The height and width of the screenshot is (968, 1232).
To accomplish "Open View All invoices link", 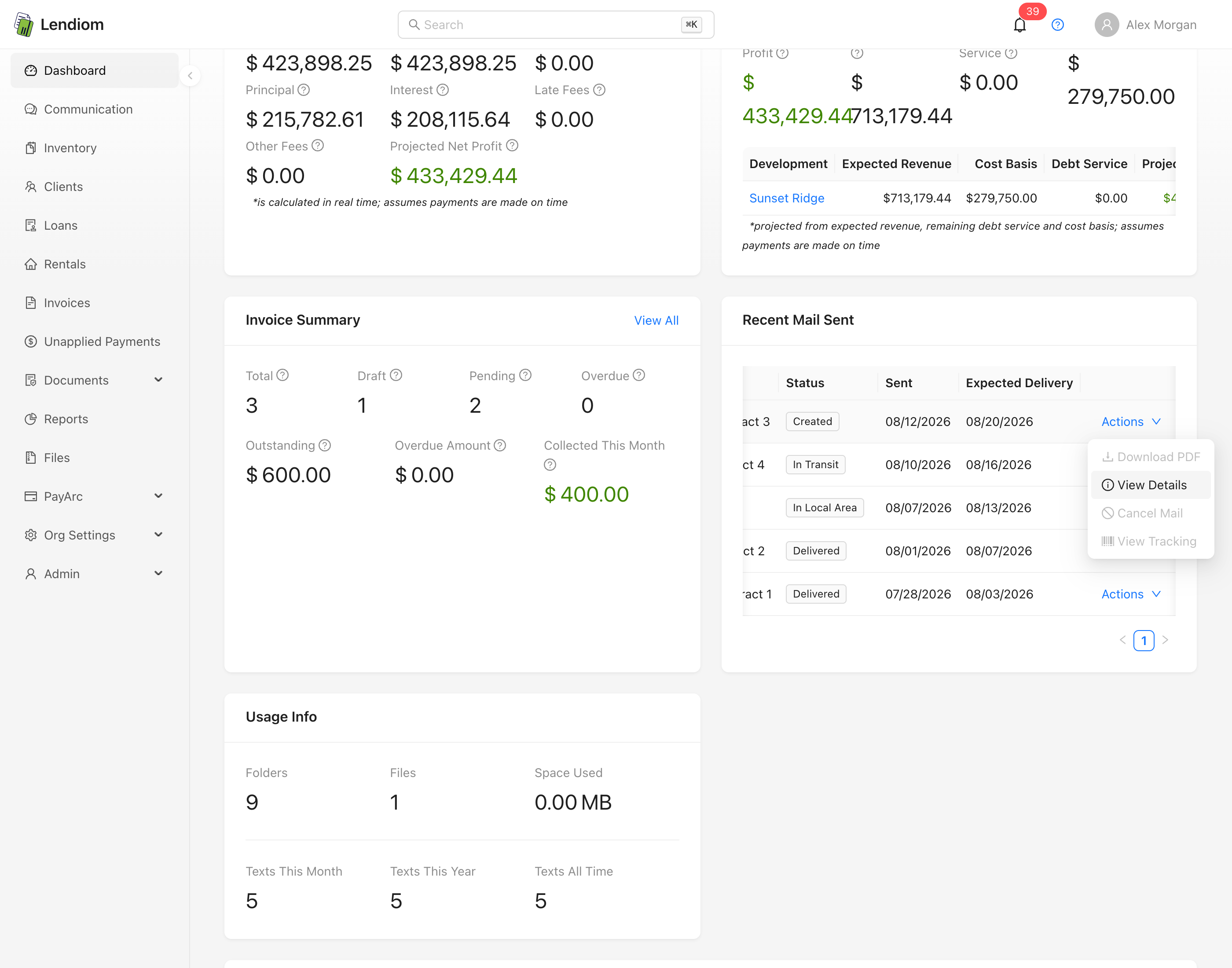I will pyautogui.click(x=656, y=320).
